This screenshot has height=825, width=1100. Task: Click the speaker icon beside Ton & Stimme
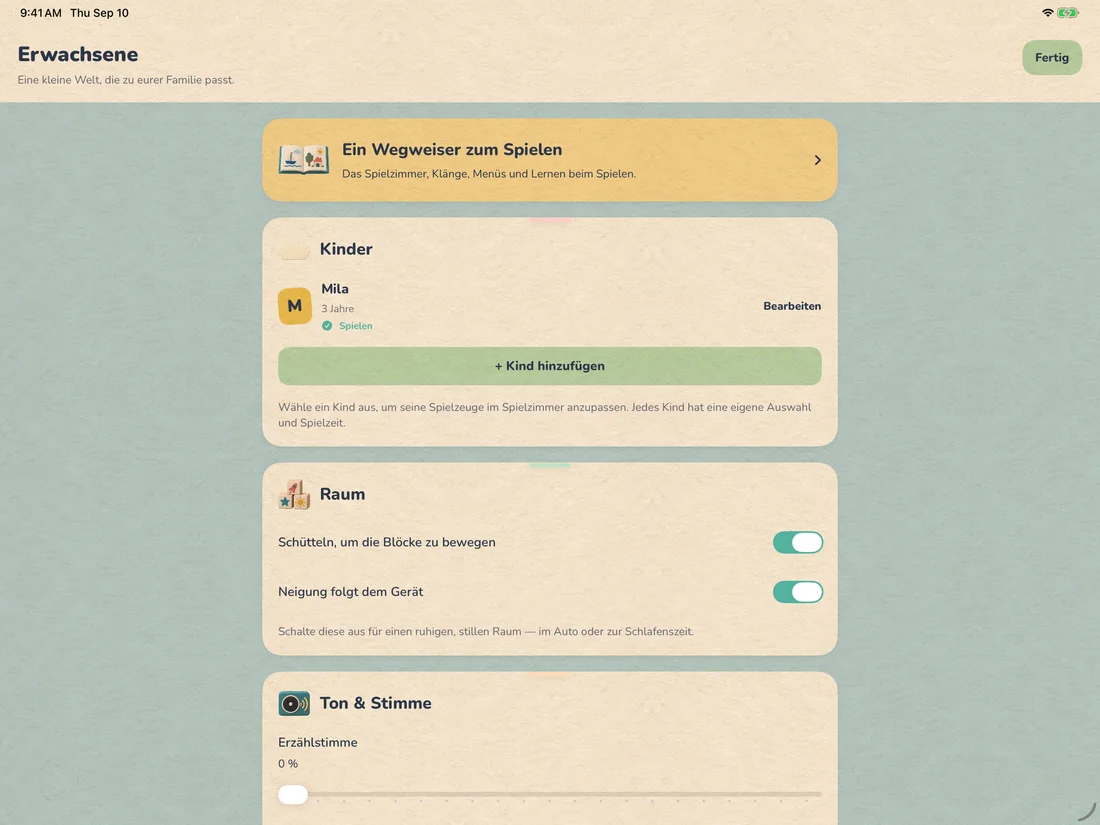tap(294, 703)
